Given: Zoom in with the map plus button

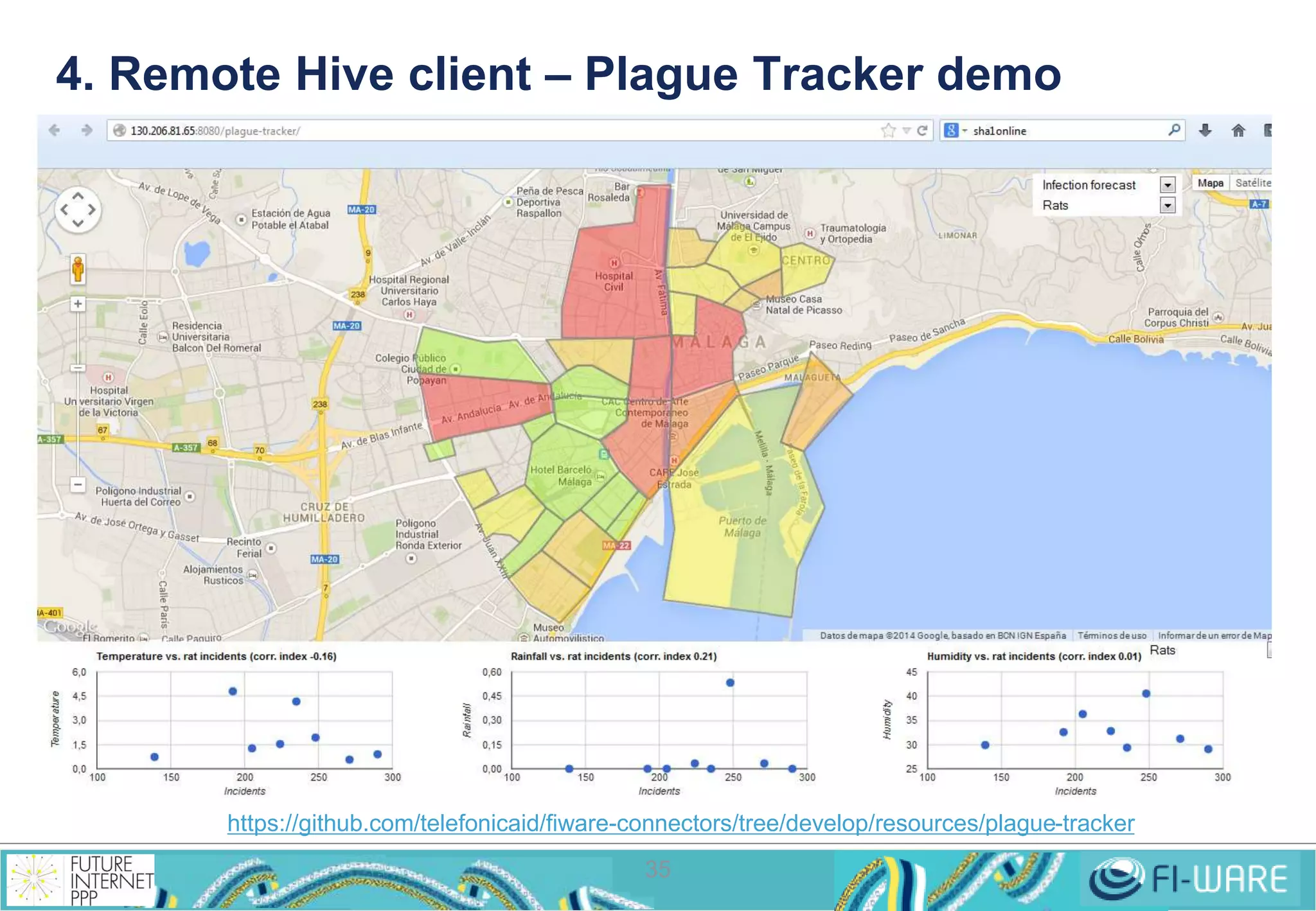Looking at the screenshot, I should tap(78, 304).
